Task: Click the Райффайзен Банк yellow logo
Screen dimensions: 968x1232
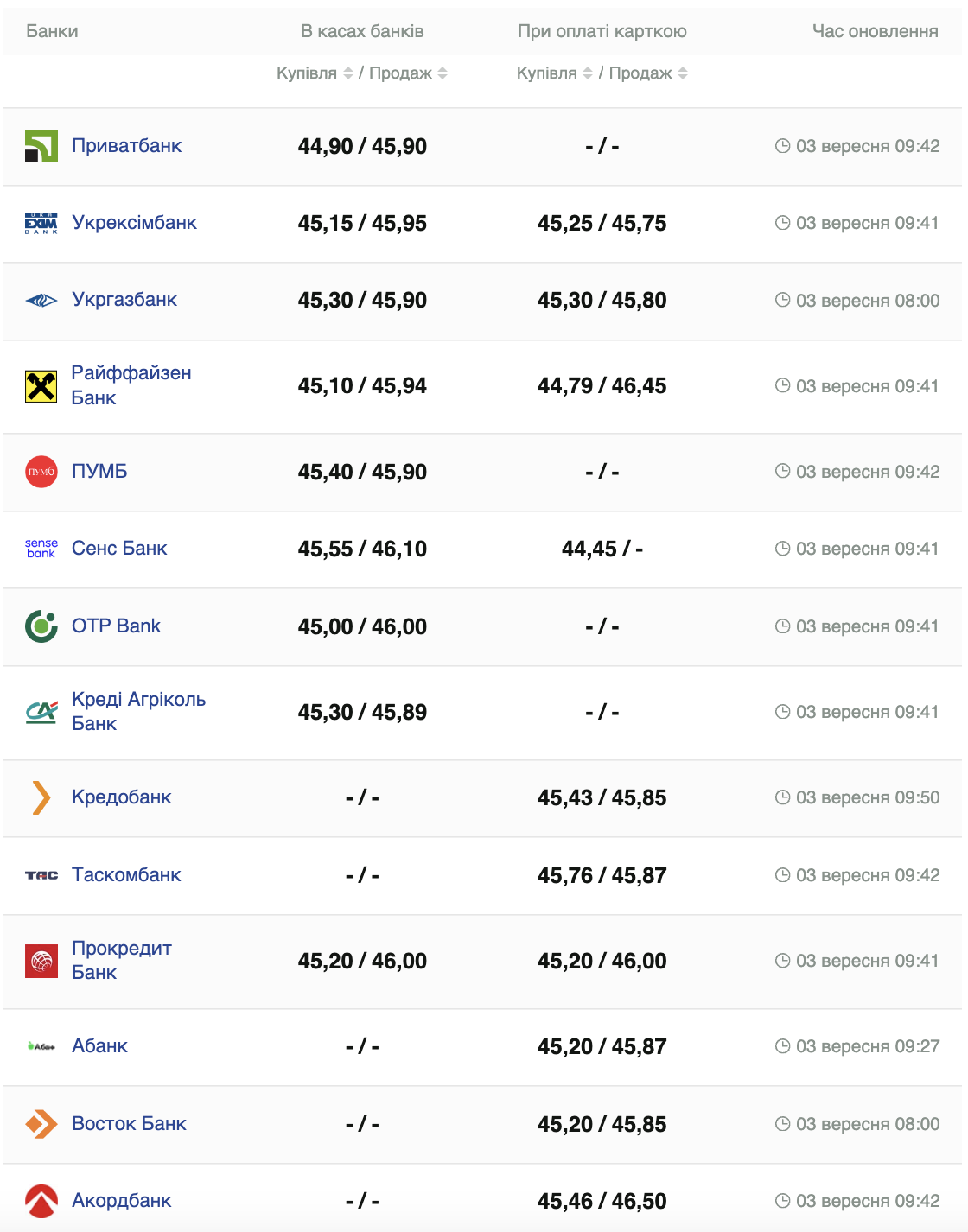Action: 41,385
